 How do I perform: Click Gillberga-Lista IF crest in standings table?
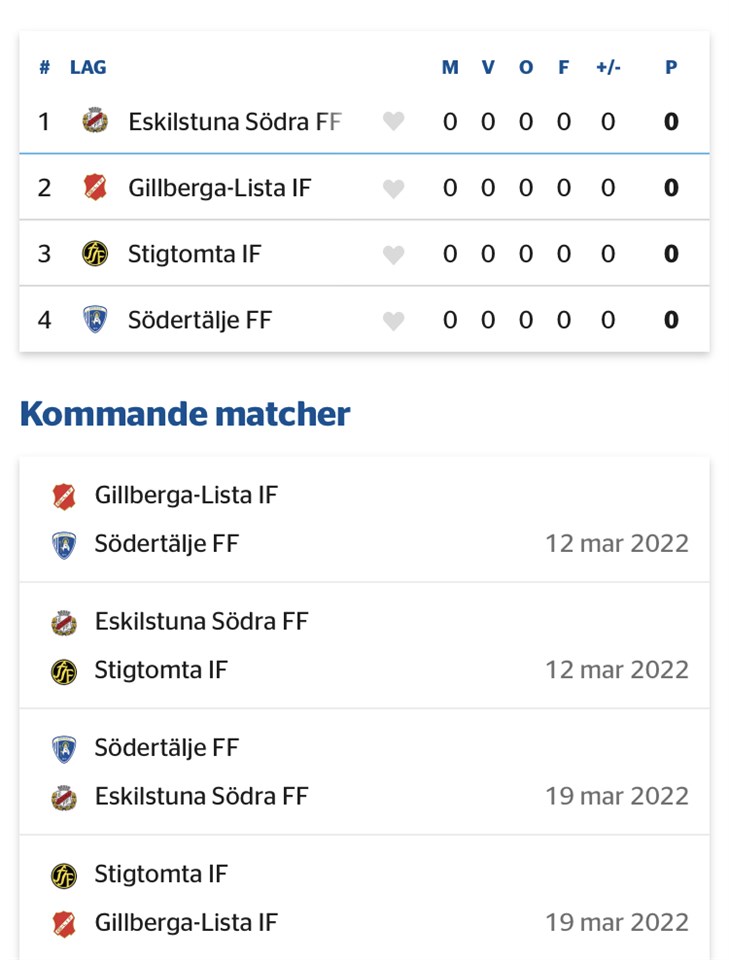(x=94, y=187)
